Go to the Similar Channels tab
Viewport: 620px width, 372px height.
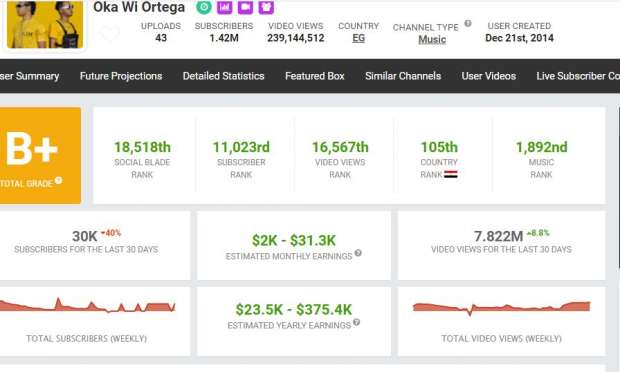point(403,76)
